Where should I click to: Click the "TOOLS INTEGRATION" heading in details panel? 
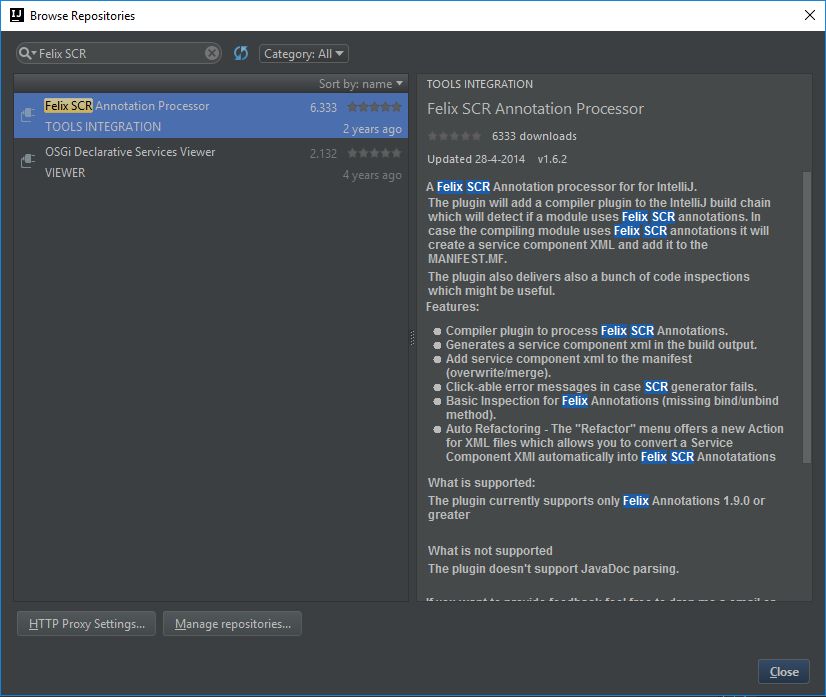pyautogui.click(x=479, y=84)
